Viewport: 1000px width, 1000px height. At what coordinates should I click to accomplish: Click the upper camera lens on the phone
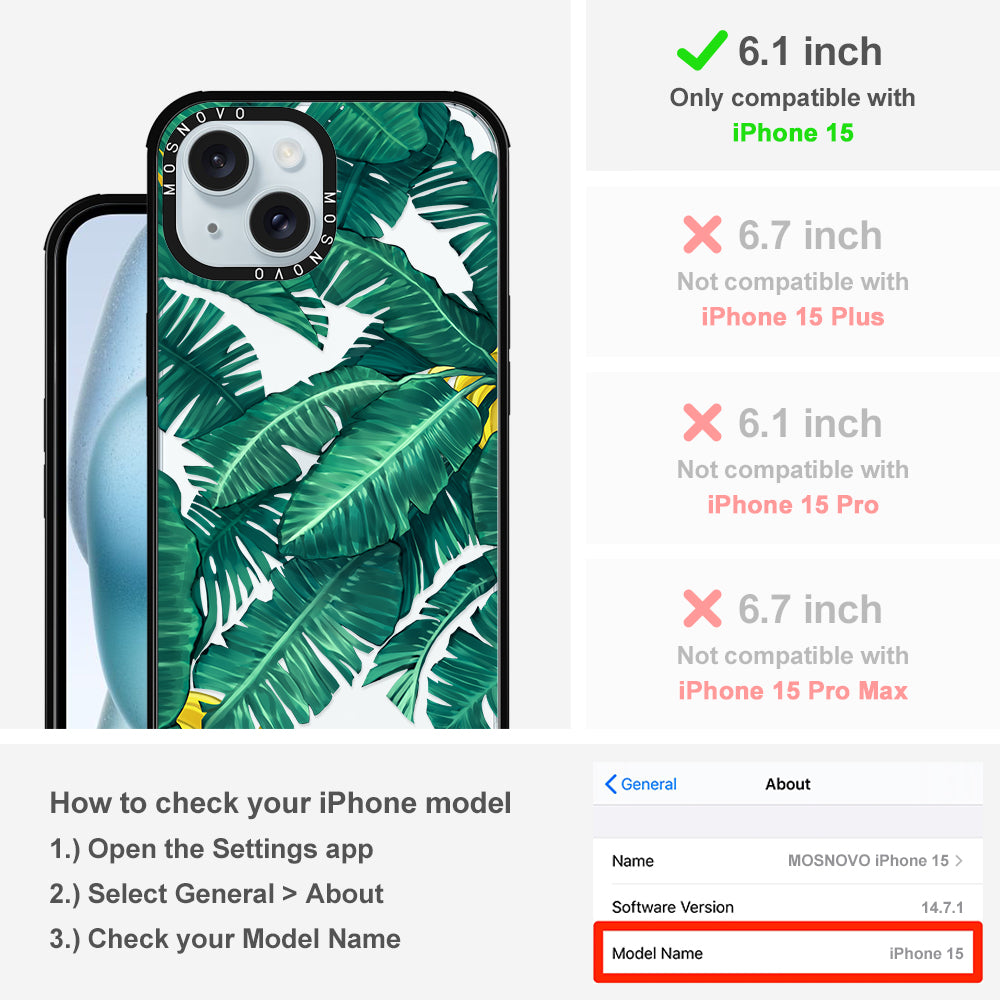coord(218,159)
